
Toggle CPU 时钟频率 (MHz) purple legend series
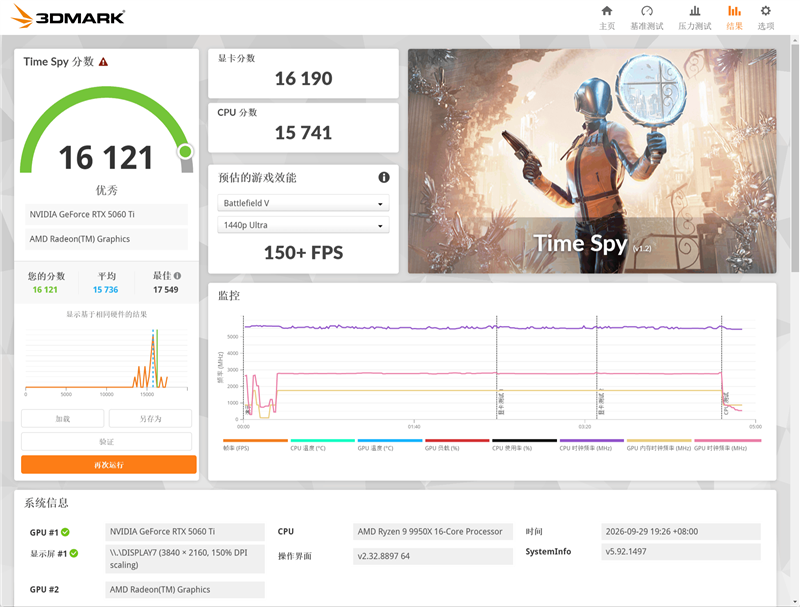592,444
